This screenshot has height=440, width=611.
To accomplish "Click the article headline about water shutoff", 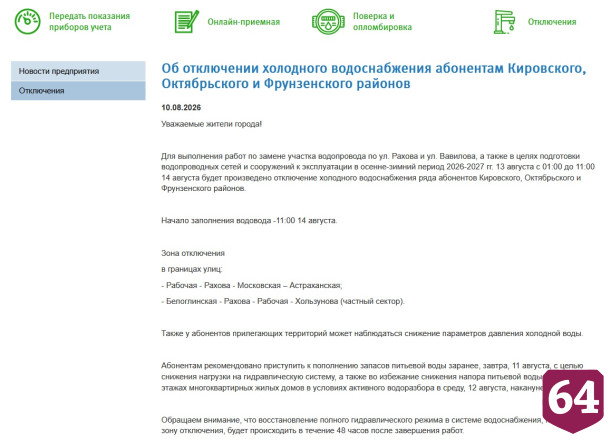I will (374, 76).
